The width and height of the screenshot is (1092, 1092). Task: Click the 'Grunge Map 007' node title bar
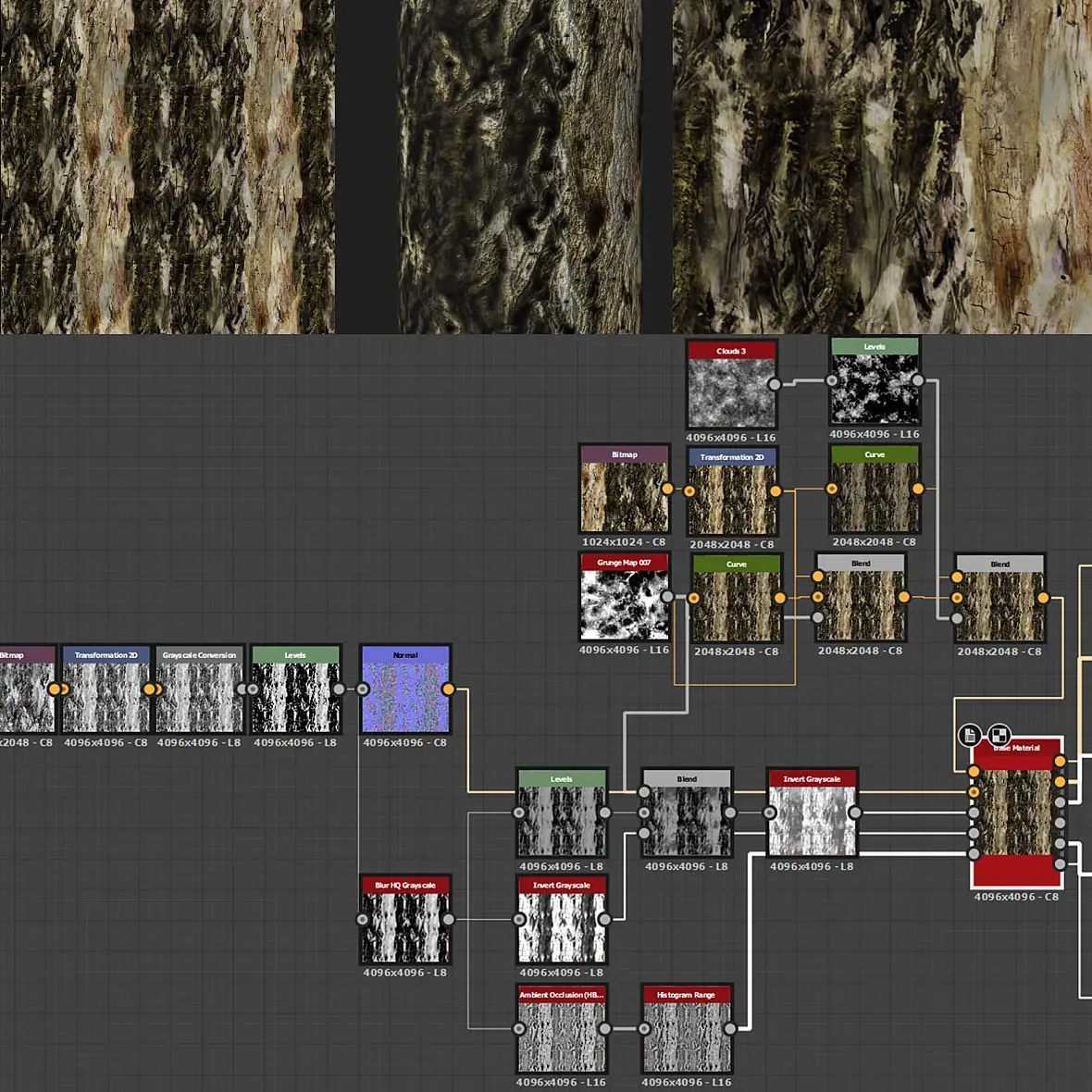tap(624, 562)
